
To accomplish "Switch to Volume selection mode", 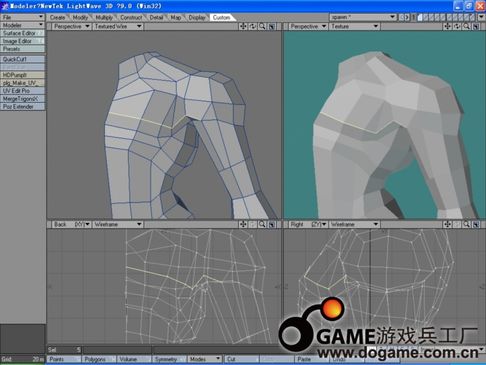I will [134, 359].
